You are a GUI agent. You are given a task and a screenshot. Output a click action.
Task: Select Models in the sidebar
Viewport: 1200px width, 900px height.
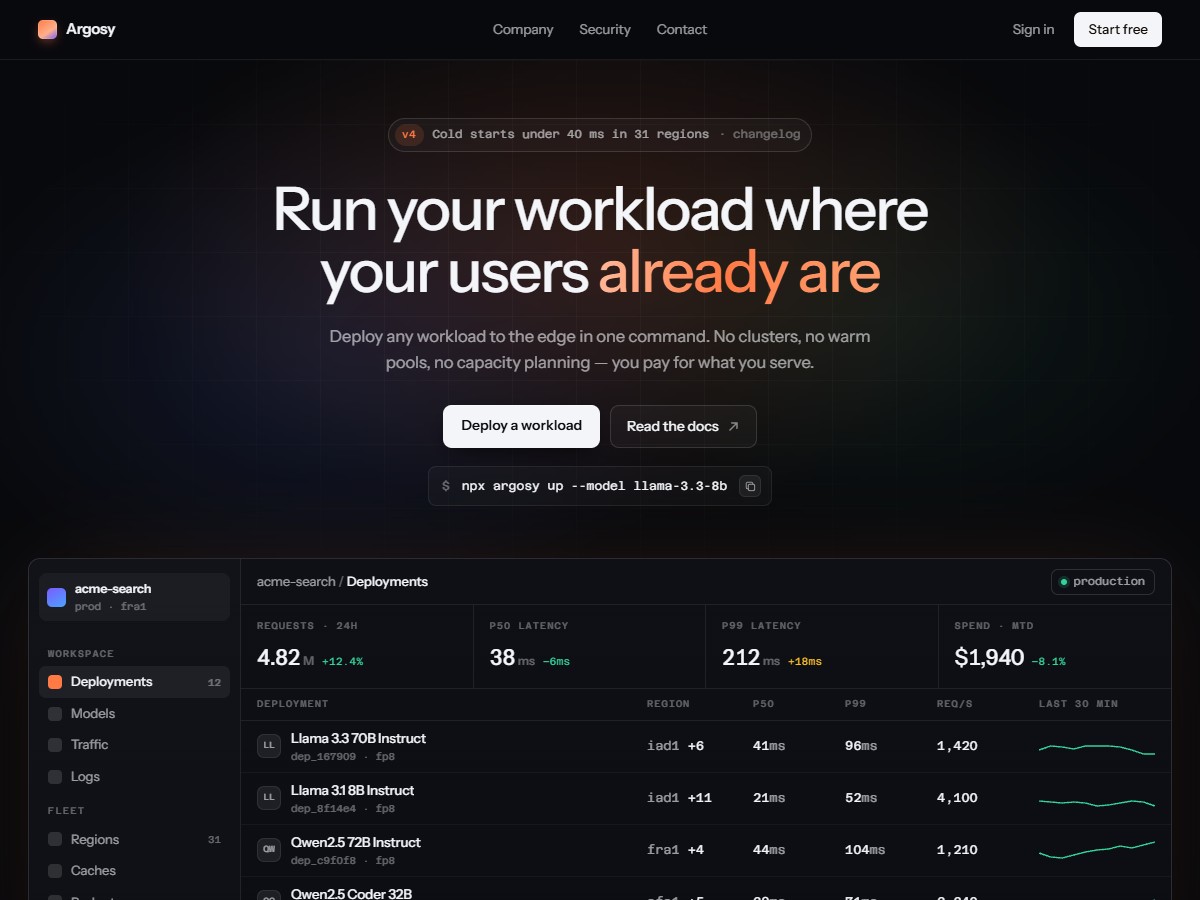tap(134, 714)
